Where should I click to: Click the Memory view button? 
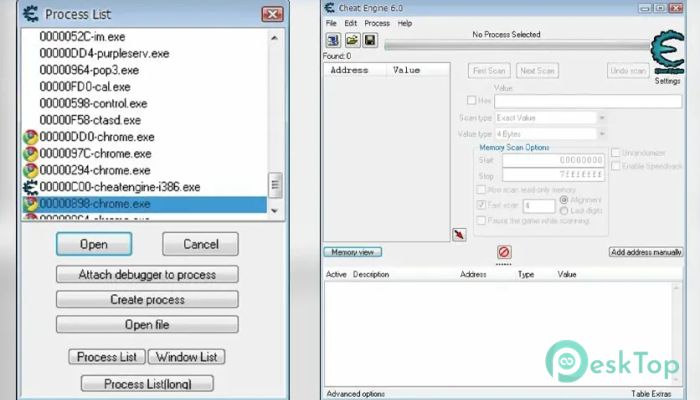click(x=353, y=252)
